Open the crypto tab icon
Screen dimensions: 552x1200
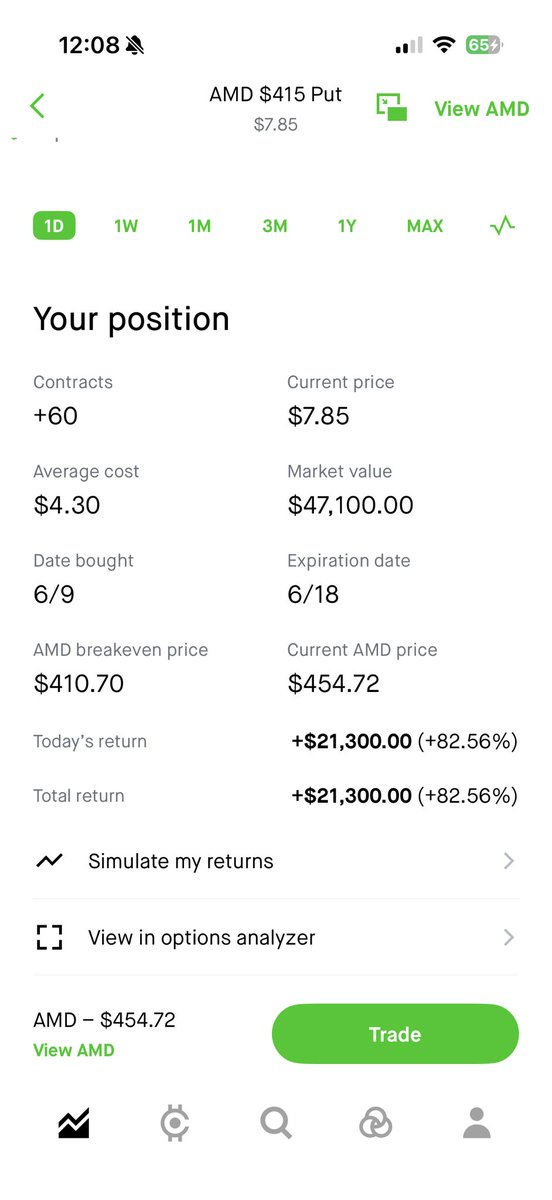click(175, 1124)
